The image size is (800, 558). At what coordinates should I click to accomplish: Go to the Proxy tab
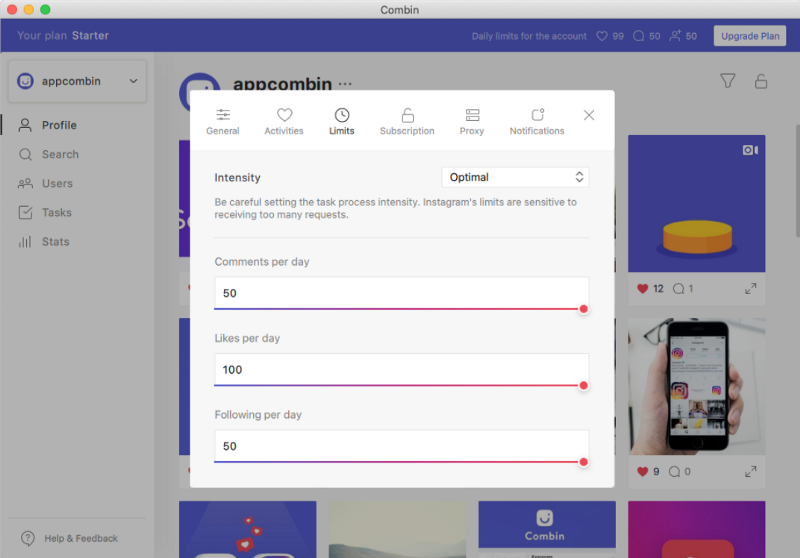tap(472, 122)
